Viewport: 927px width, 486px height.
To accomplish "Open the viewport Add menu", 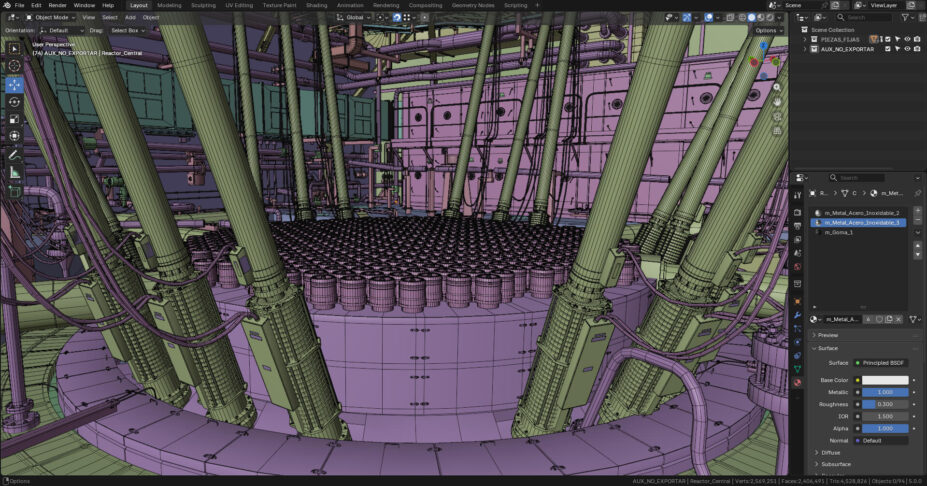I will click(x=130, y=17).
